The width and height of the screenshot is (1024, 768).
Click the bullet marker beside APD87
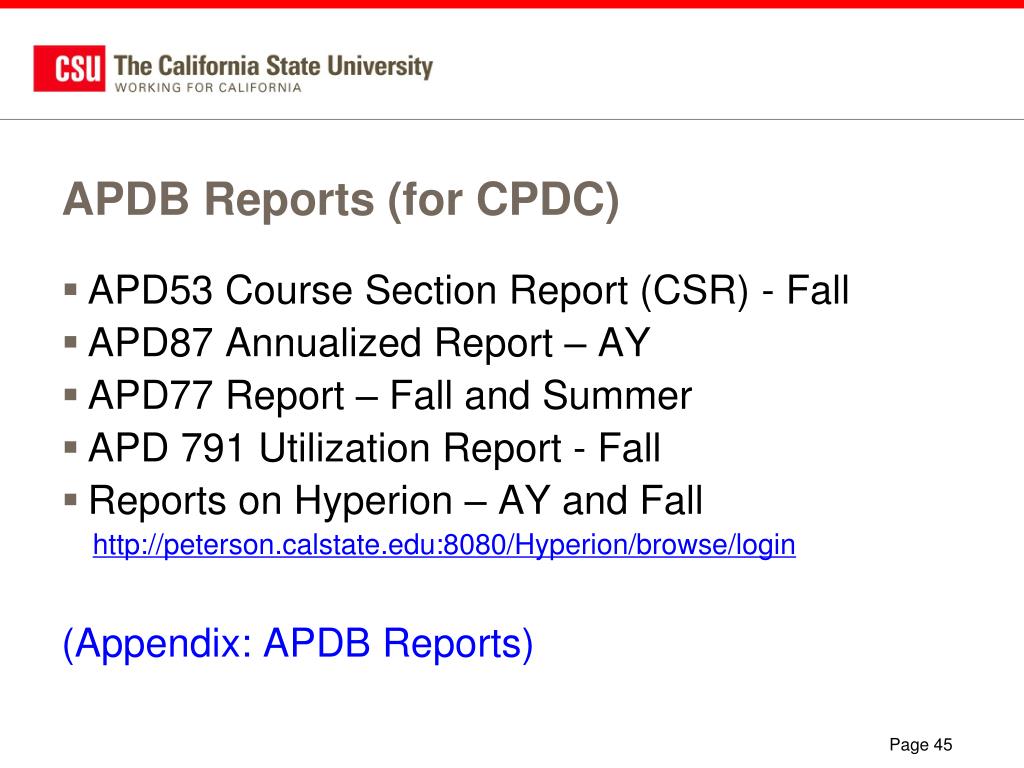[x=71, y=342]
